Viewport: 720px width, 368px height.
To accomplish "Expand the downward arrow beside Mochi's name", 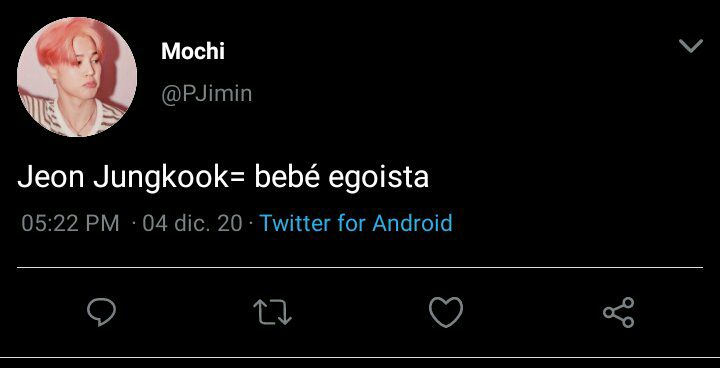I will pos(691,46).
